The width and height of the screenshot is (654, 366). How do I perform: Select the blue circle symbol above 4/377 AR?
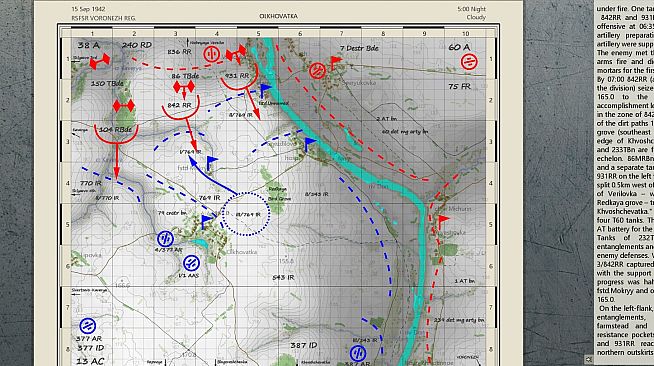(165, 239)
